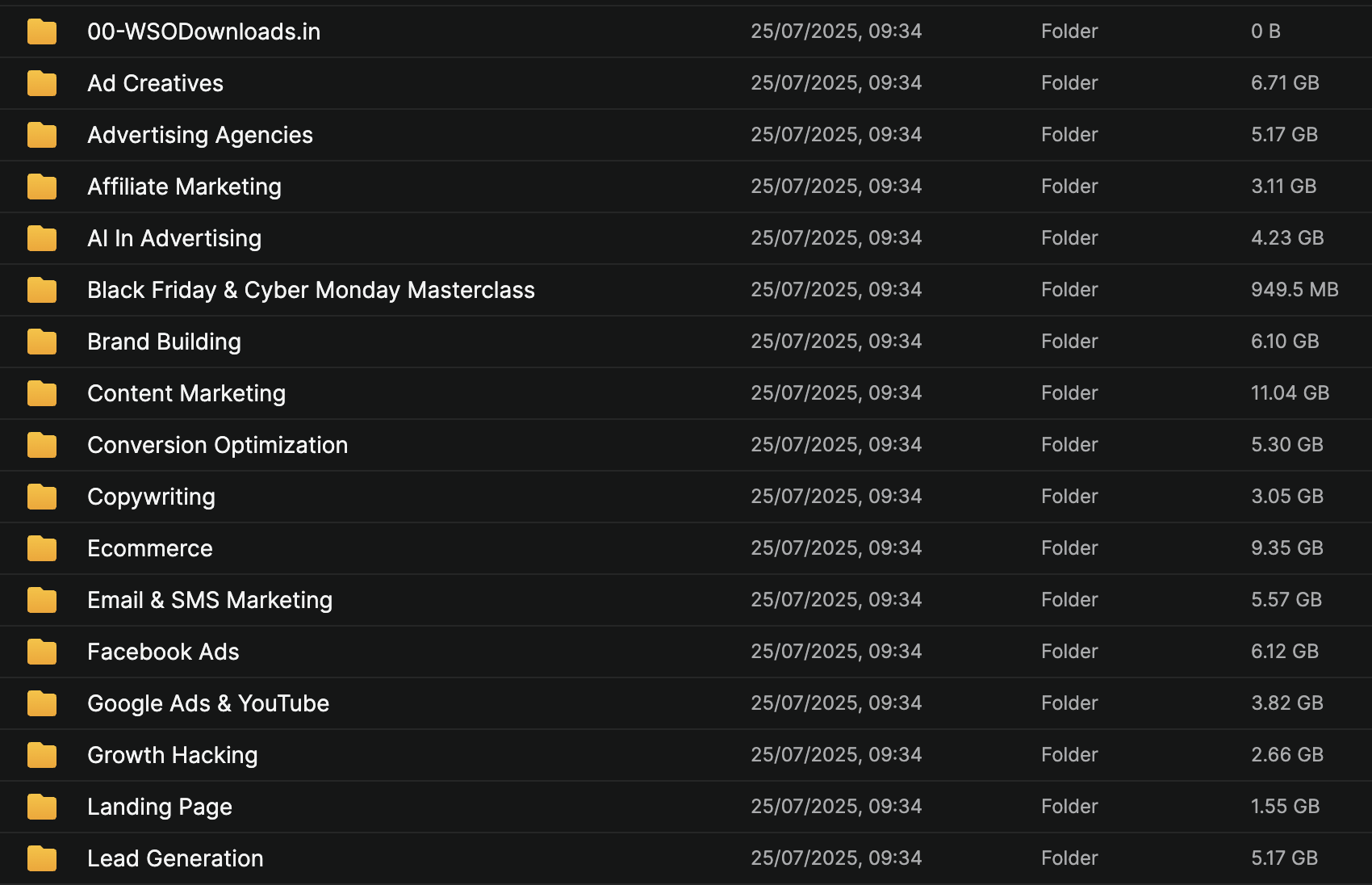Image resolution: width=1372 pixels, height=885 pixels.
Task: Open the Content Marketing folder name
Action: click(186, 393)
